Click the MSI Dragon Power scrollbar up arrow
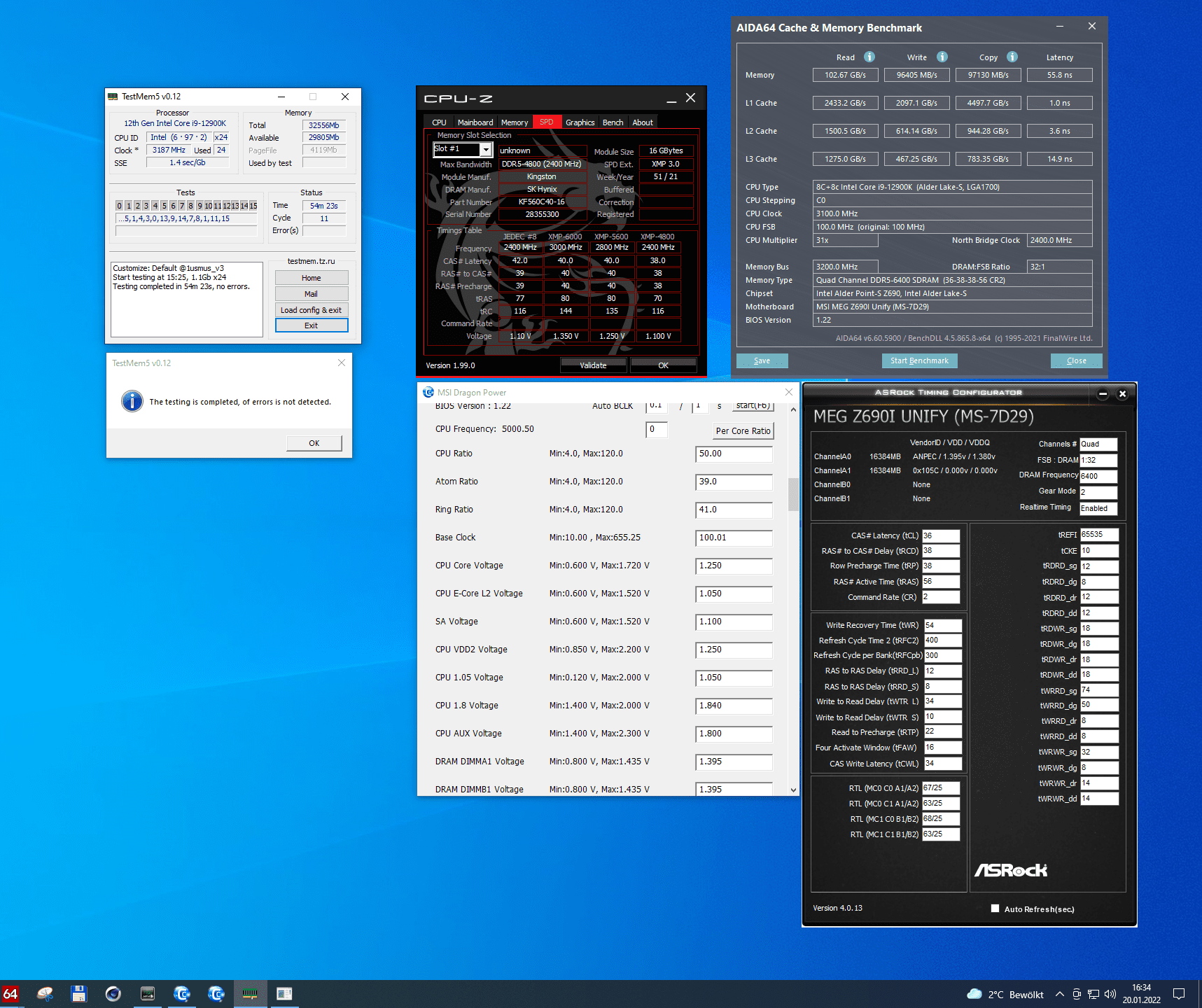1202x1008 pixels. [793, 409]
